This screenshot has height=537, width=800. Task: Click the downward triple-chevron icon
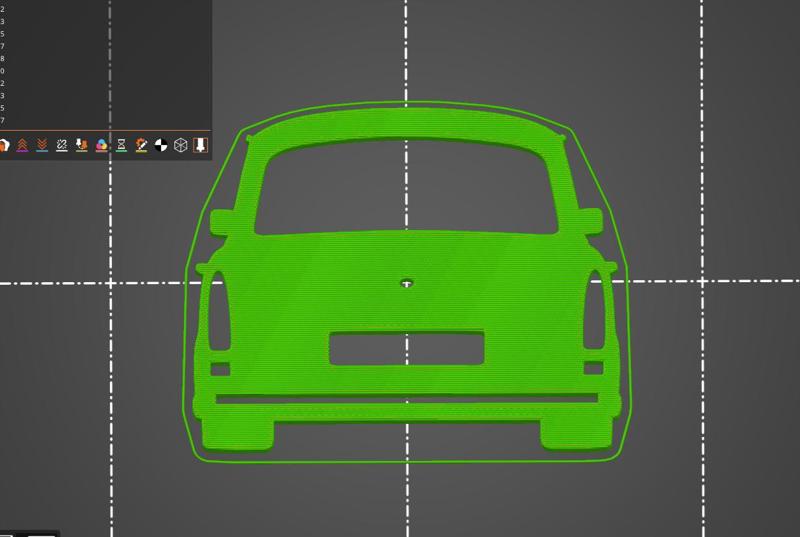(42, 145)
